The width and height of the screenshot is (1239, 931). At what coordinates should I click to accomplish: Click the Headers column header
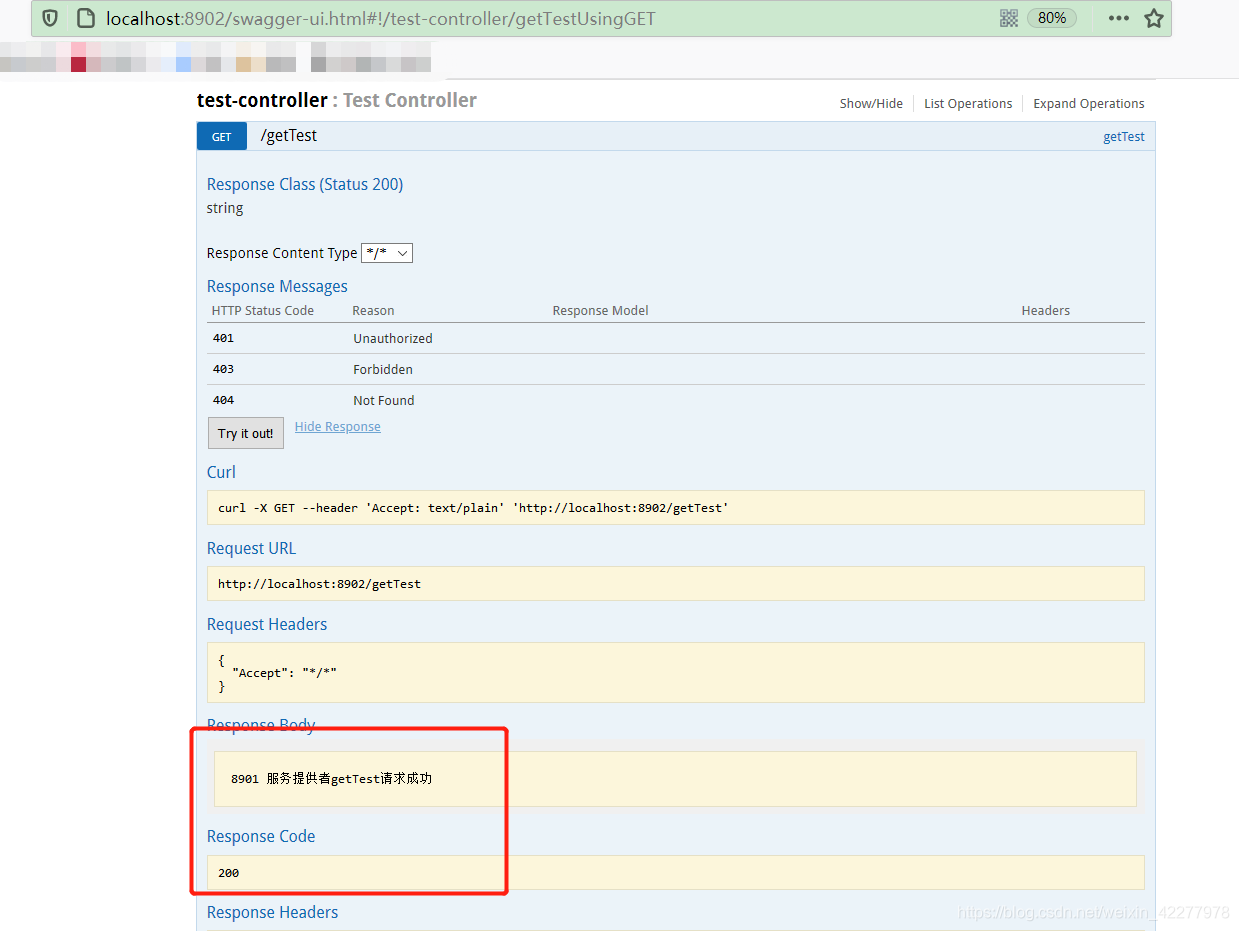(x=1046, y=311)
